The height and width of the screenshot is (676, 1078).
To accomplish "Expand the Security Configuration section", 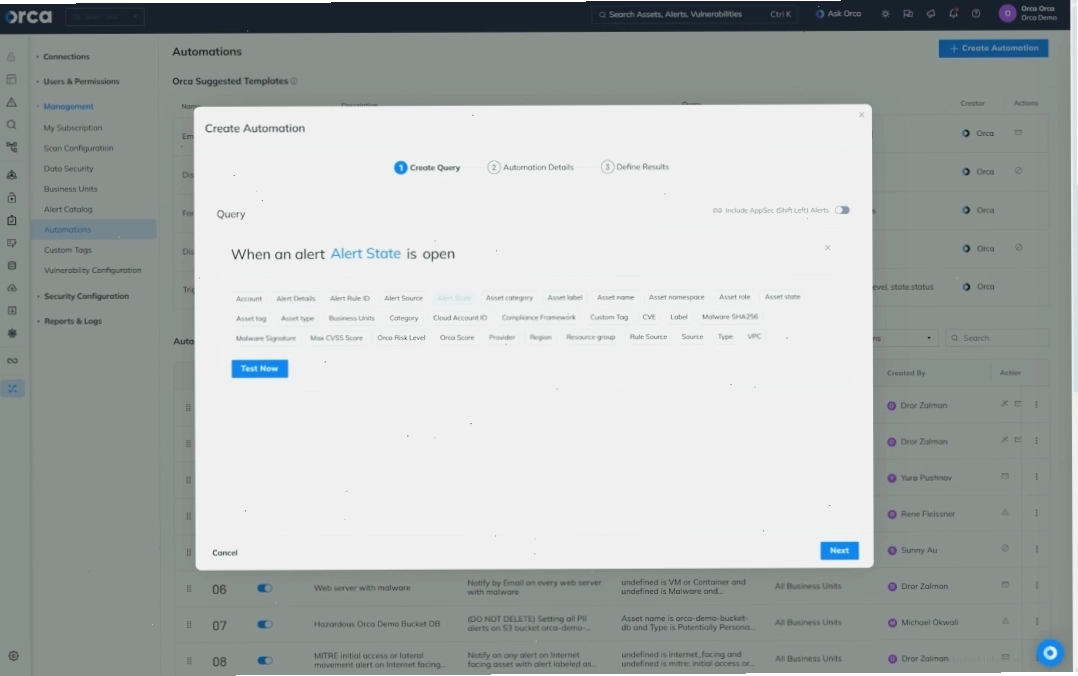I will tap(86, 296).
